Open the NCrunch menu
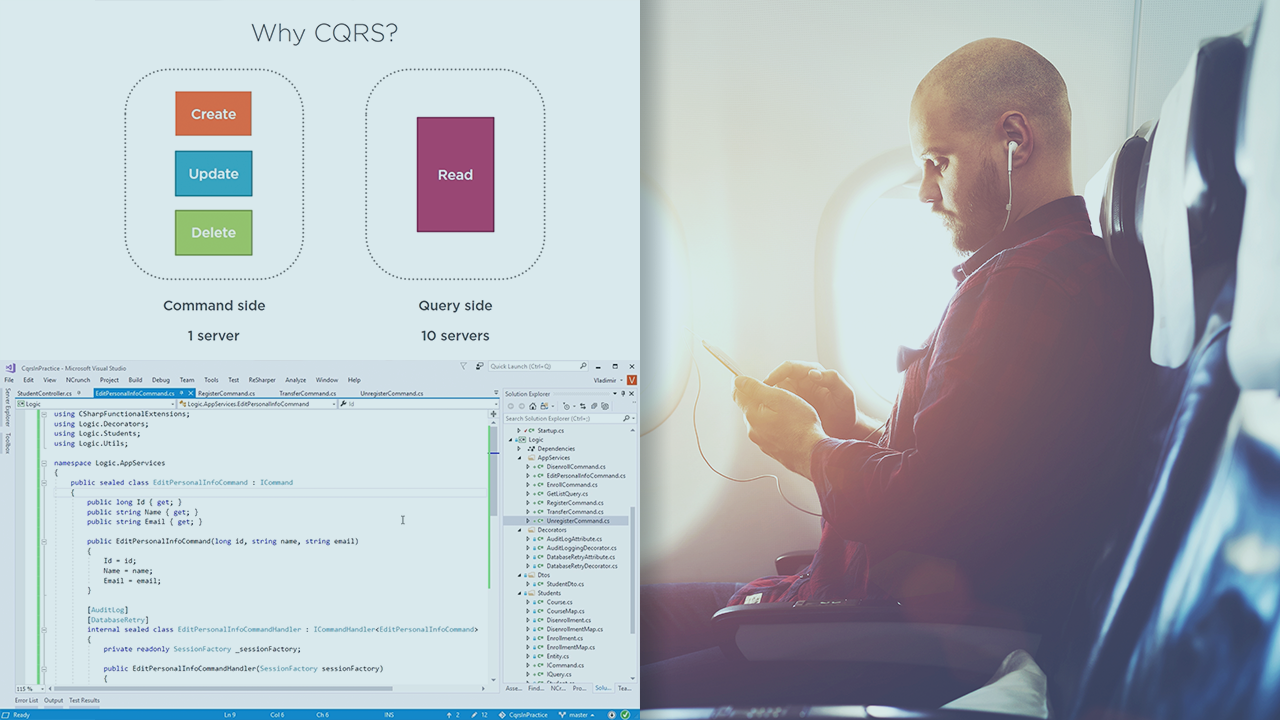The height and width of the screenshot is (720, 1280). coord(78,380)
